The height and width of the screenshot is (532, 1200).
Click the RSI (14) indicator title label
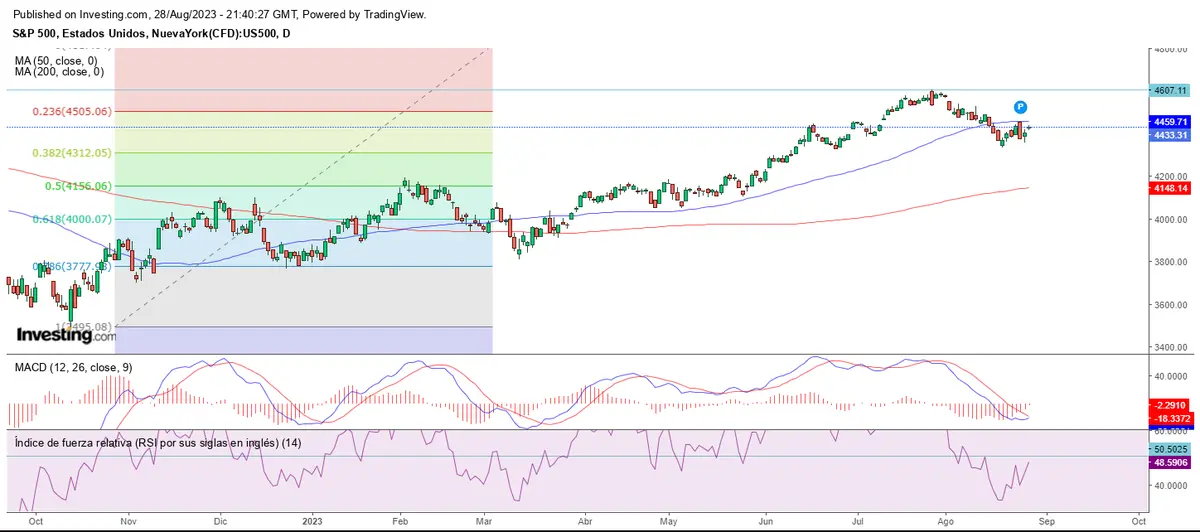tap(158, 443)
